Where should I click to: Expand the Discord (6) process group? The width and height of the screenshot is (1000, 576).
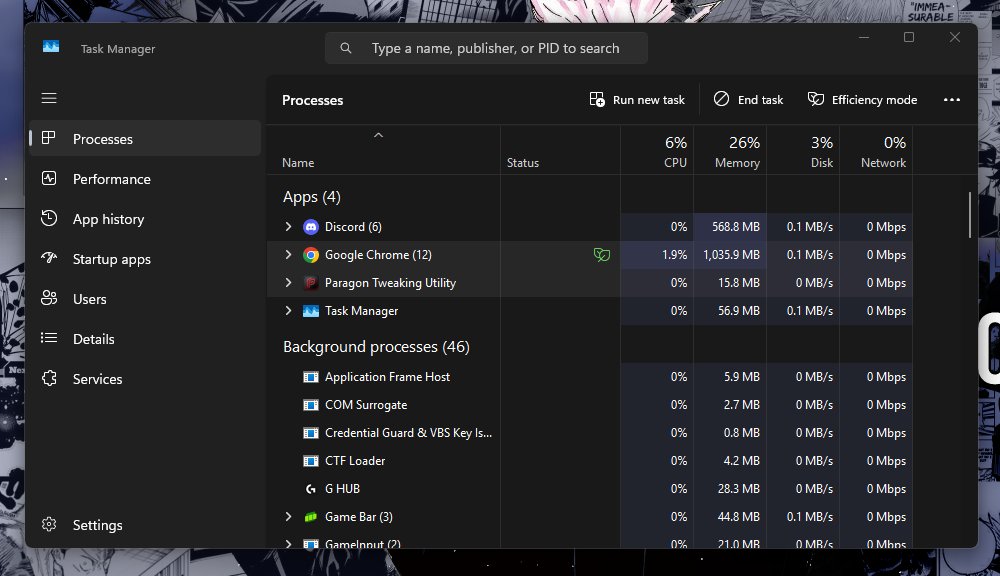click(288, 226)
